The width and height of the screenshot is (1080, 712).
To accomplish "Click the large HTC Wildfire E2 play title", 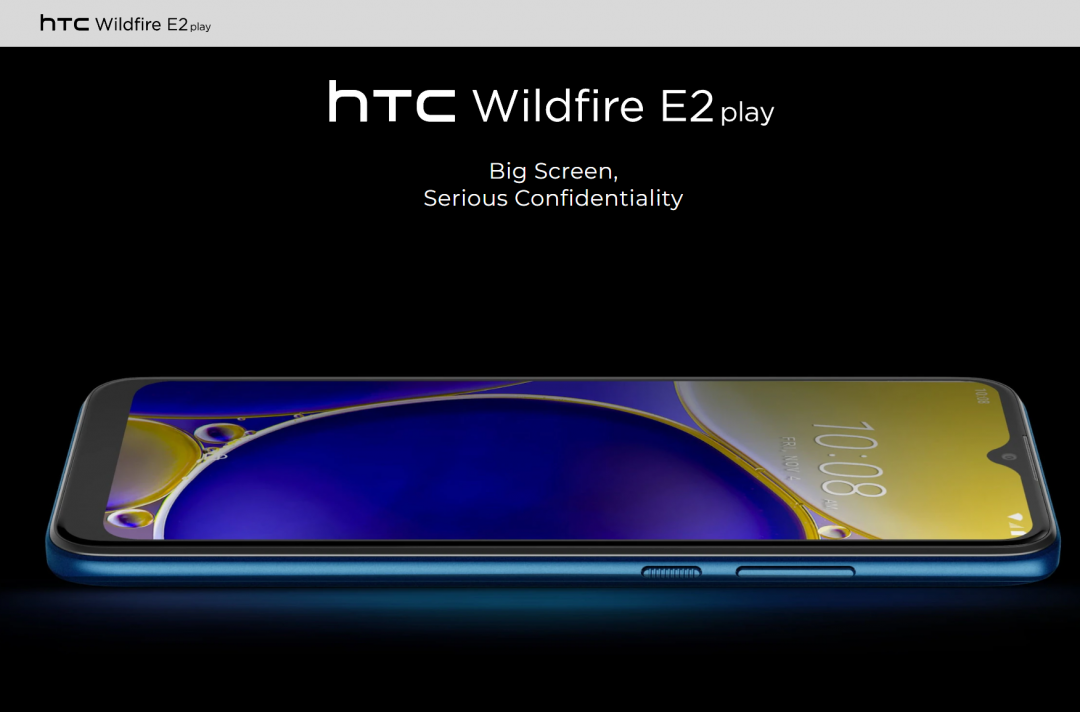I will [x=551, y=104].
